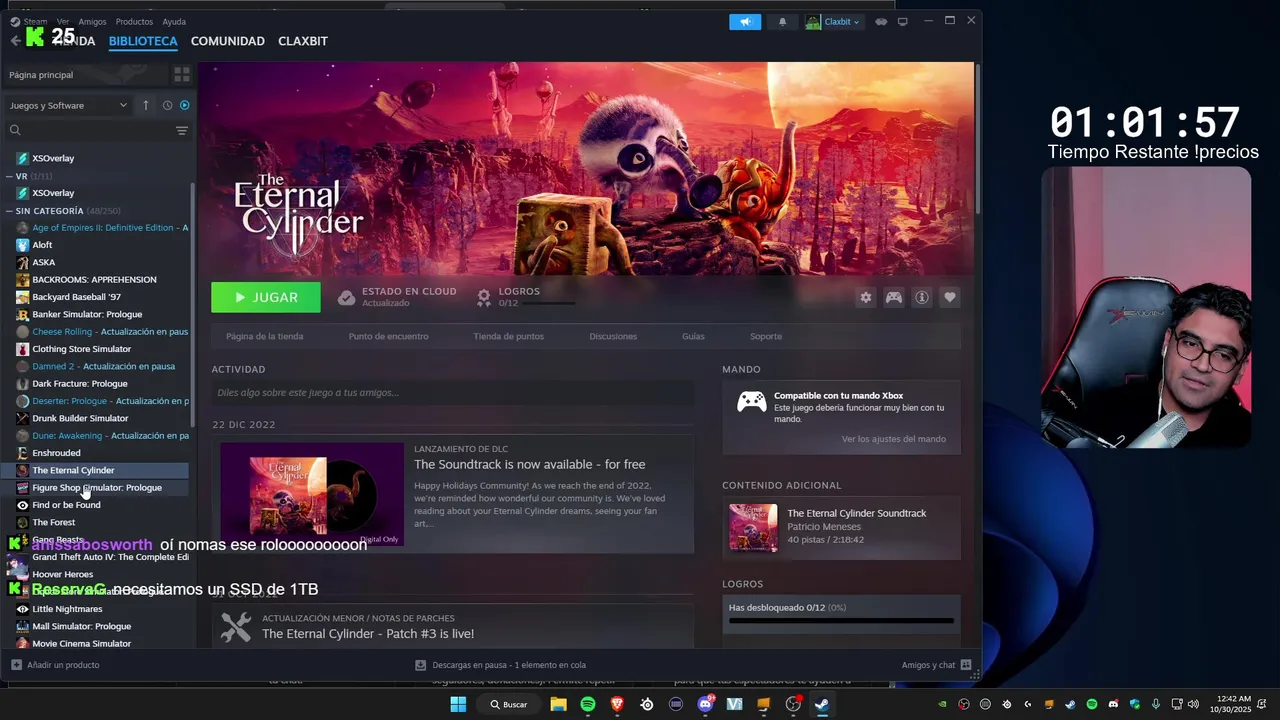This screenshot has width=1280, height=720.
Task: Select Little Nightmares in the library
Action: tap(67, 609)
